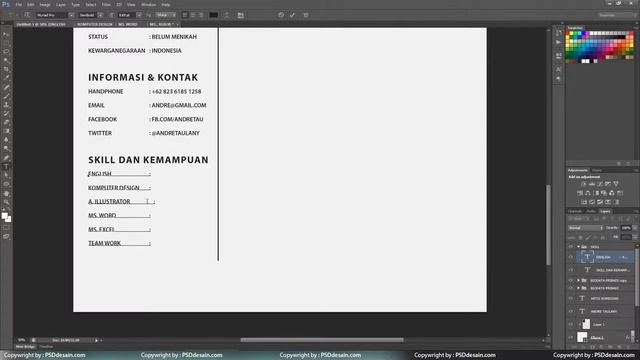Toggle Quick Mask mode in toolbox
This screenshot has width=640, height=360.
6,228
